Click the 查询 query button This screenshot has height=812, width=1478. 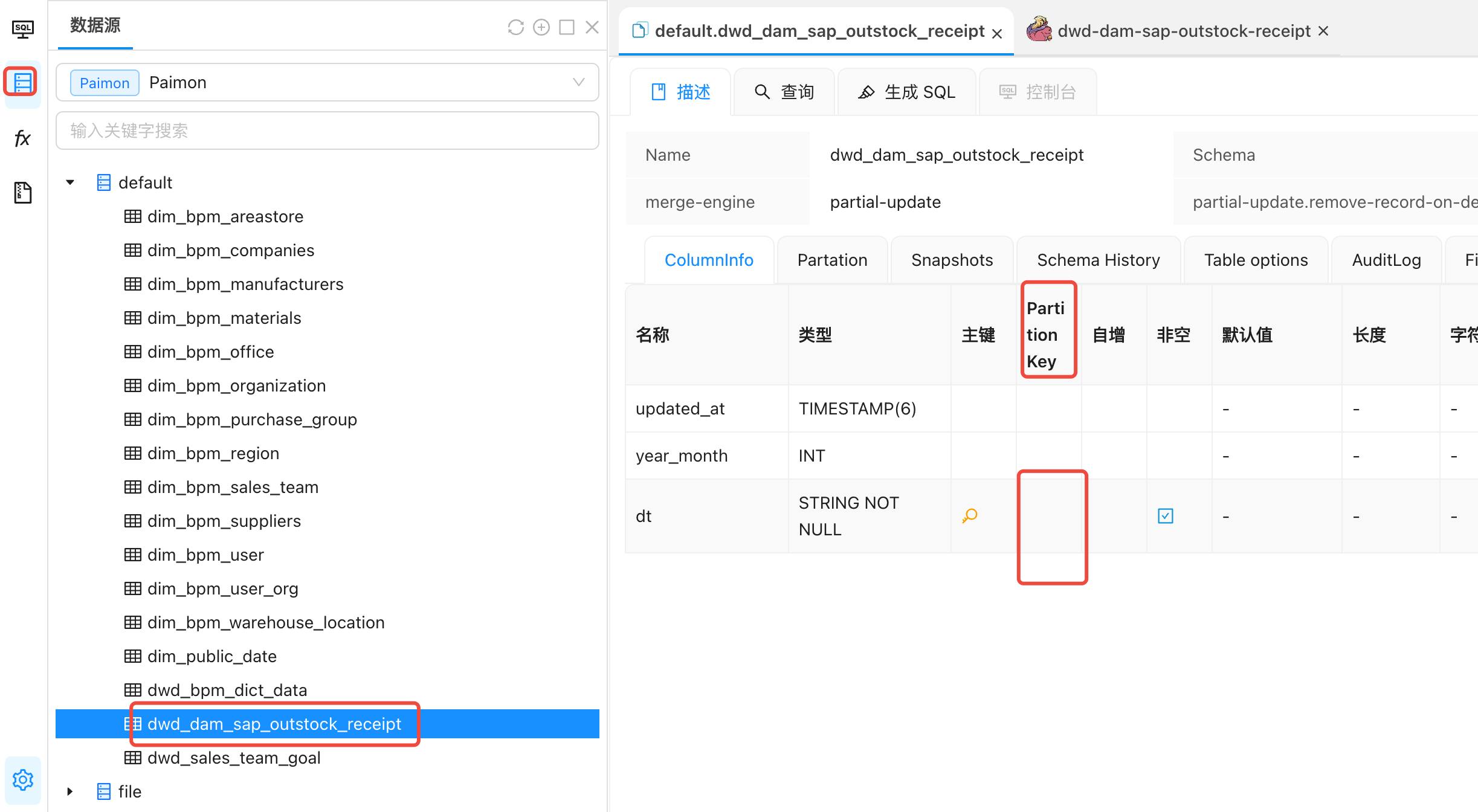pos(784,92)
